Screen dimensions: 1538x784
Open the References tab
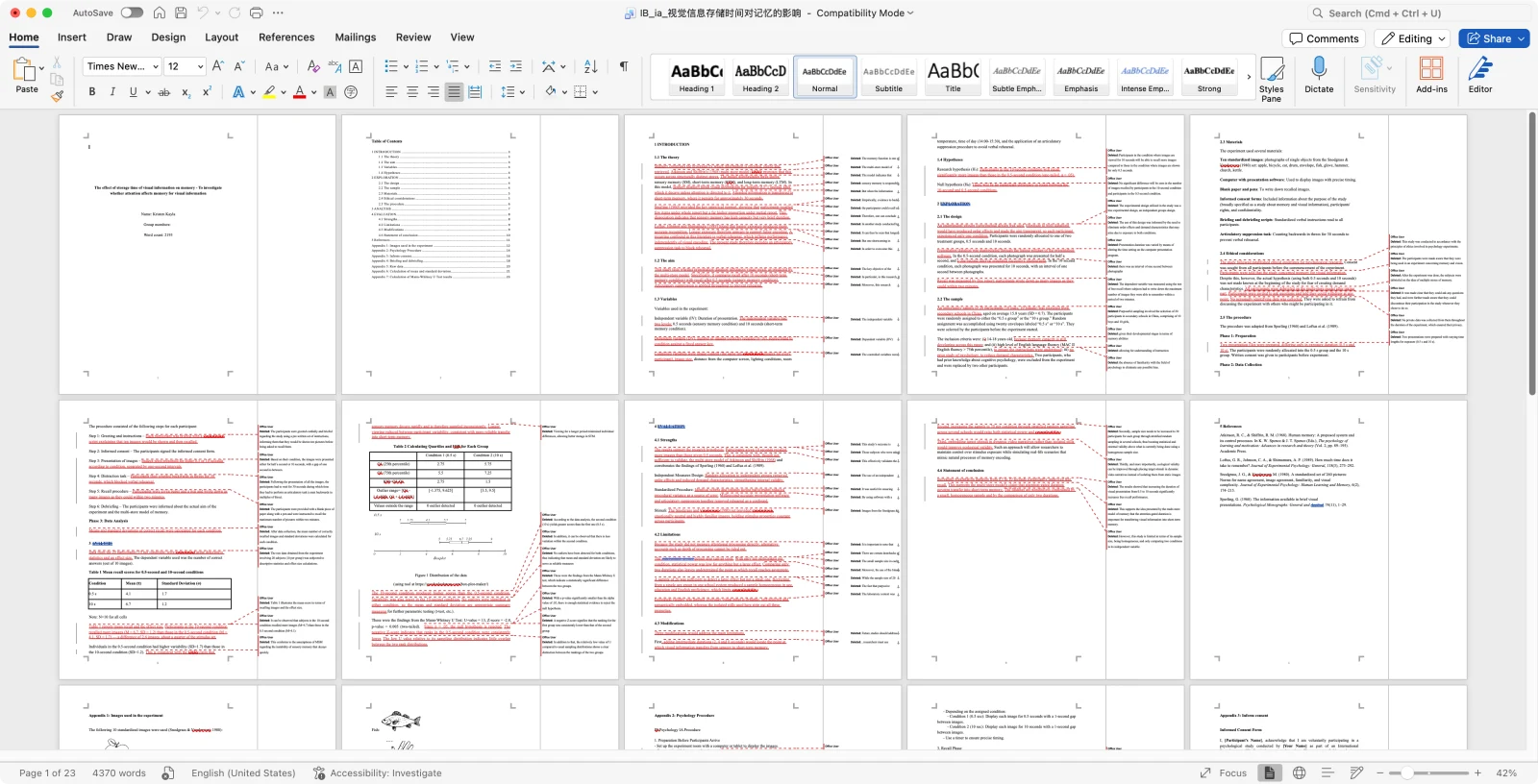[x=286, y=37]
